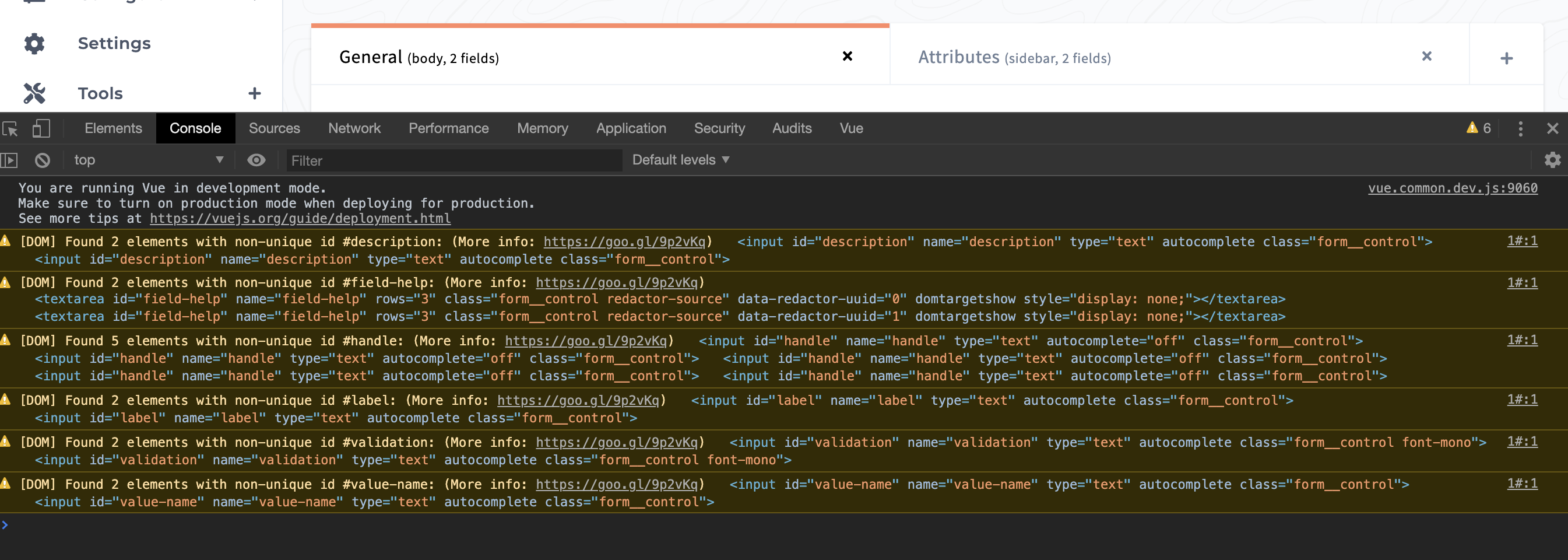This screenshot has height=560, width=1568.
Task: Switch to the Network tab
Action: [x=354, y=128]
